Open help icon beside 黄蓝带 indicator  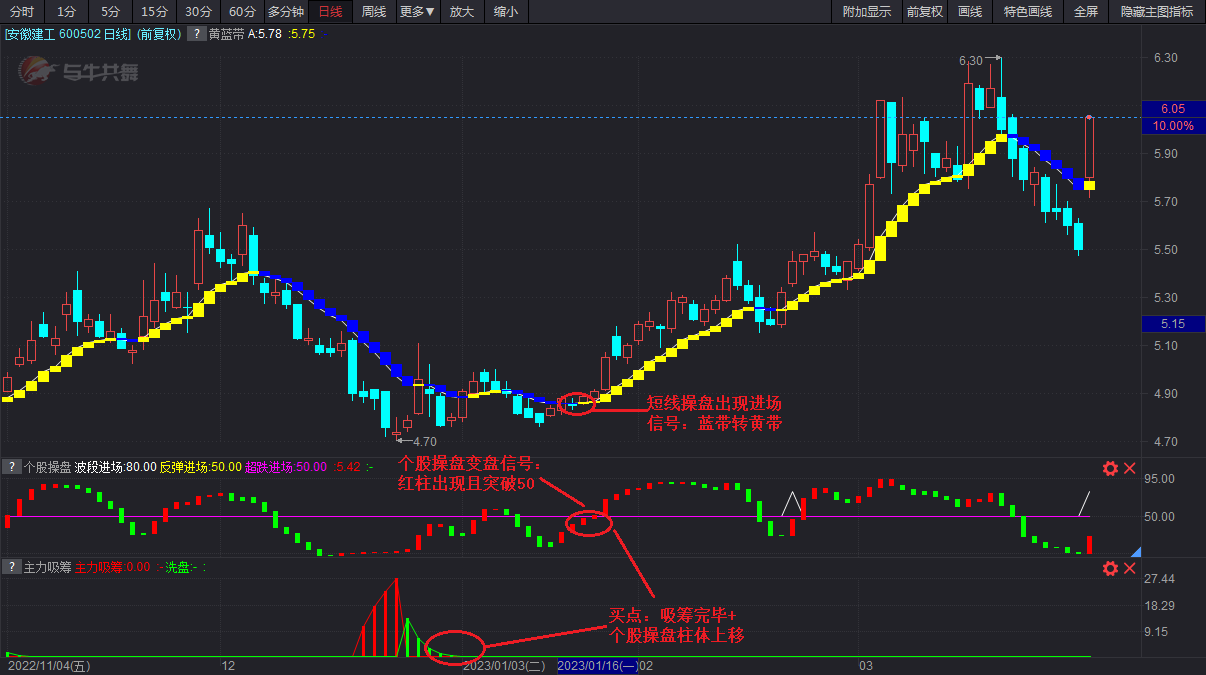coord(198,34)
